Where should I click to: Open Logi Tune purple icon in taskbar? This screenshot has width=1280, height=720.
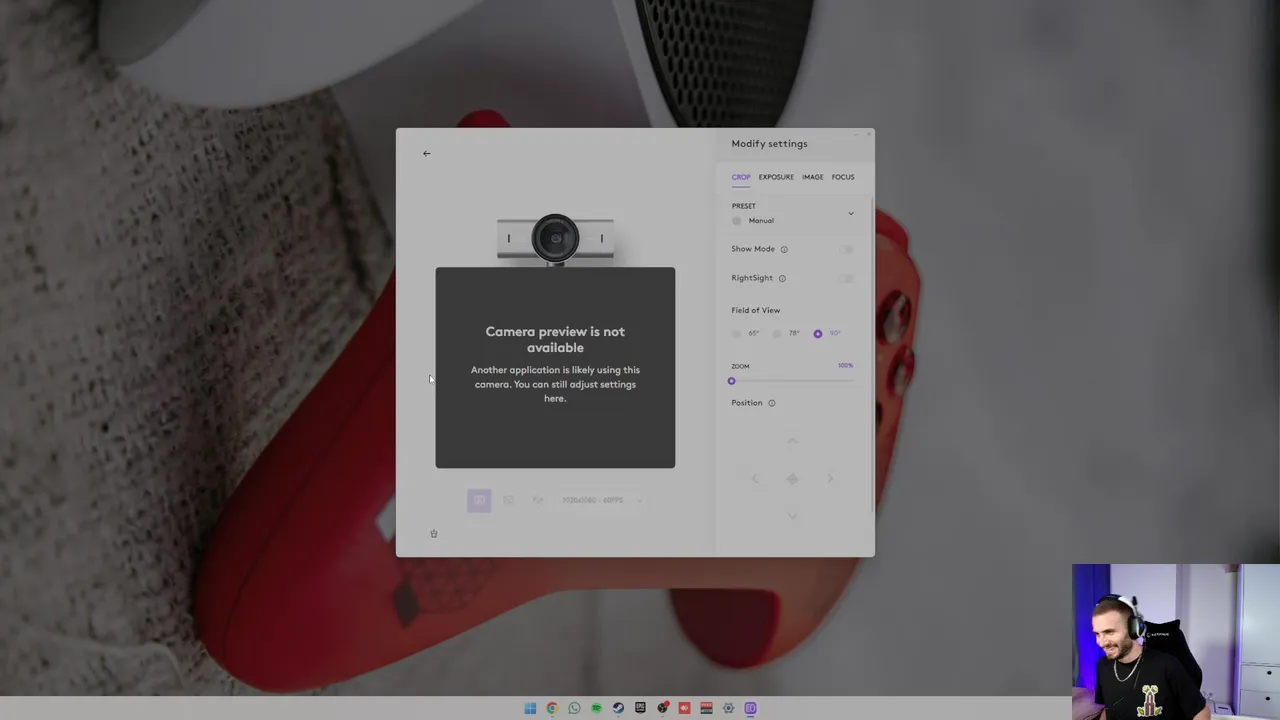tap(750, 708)
